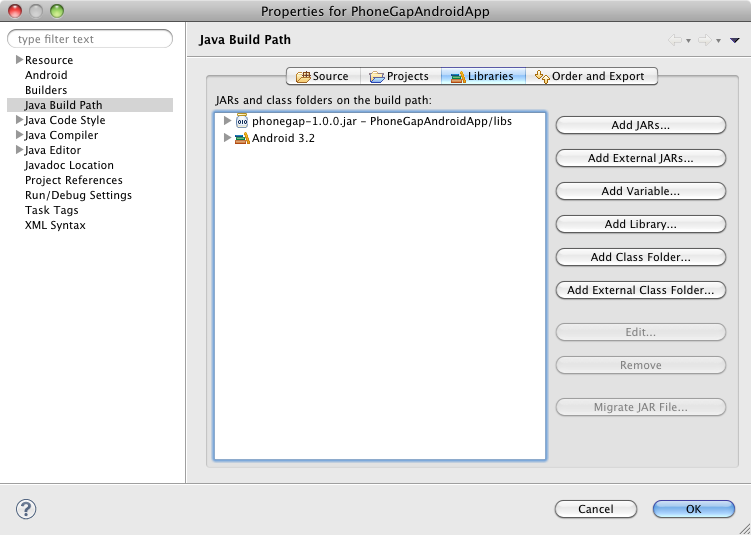The width and height of the screenshot is (751, 535).
Task: Select Java Build Path item
Action: pos(90,105)
